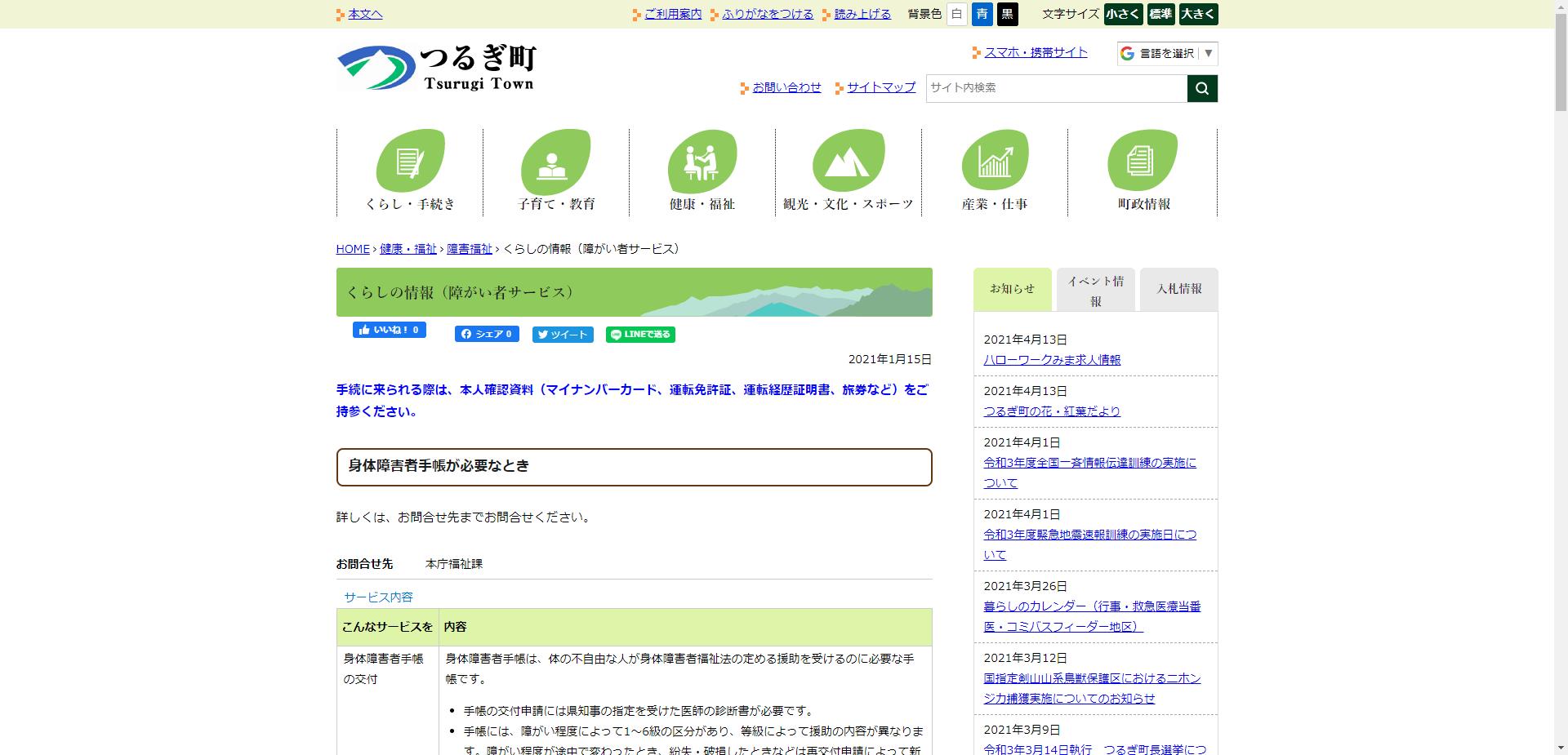Open the ハローワークみま求人情報 news link
Screen dimensions: 1568x755
click(1052, 360)
